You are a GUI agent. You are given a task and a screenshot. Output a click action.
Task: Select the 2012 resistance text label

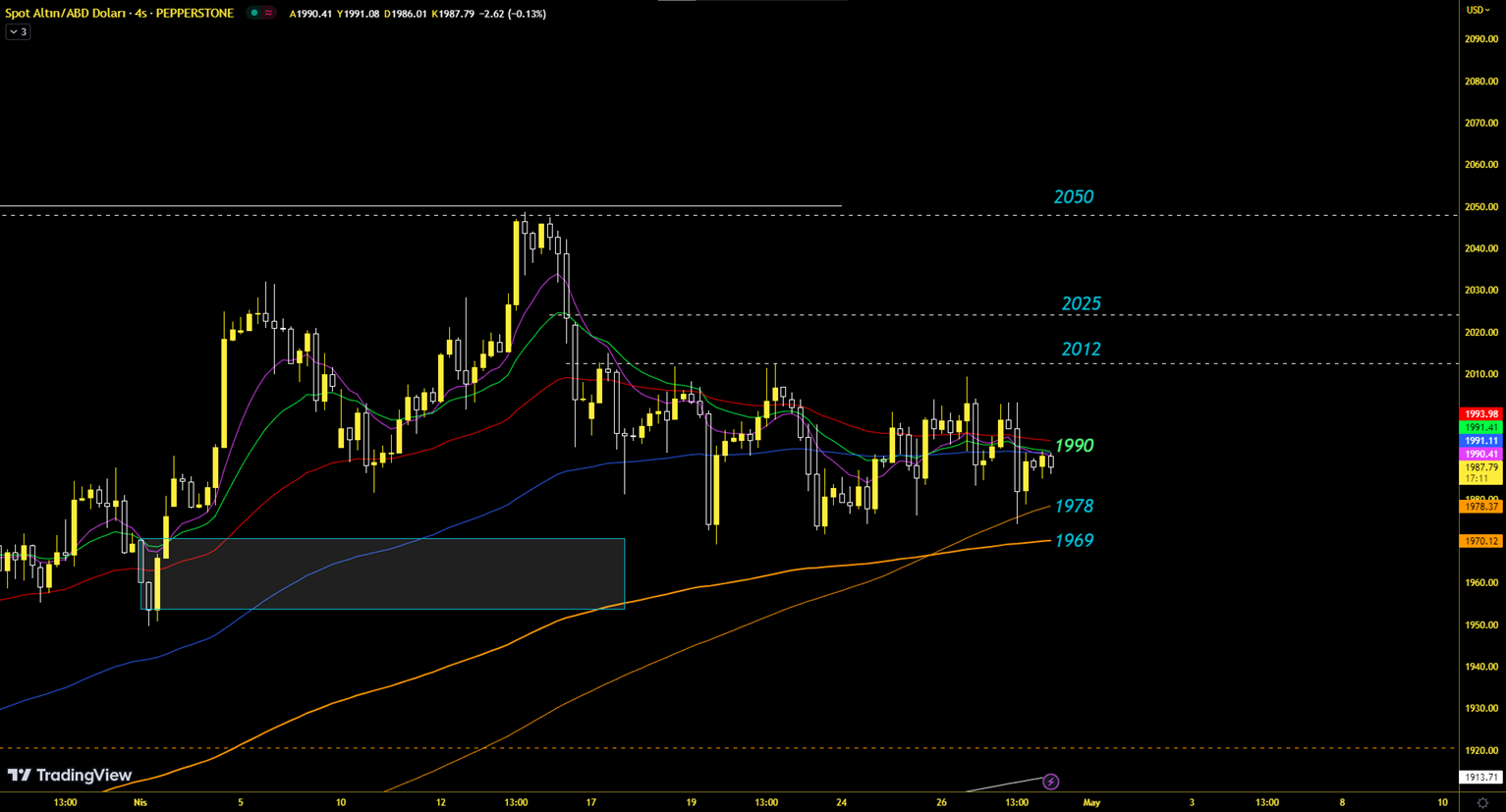tap(1081, 350)
